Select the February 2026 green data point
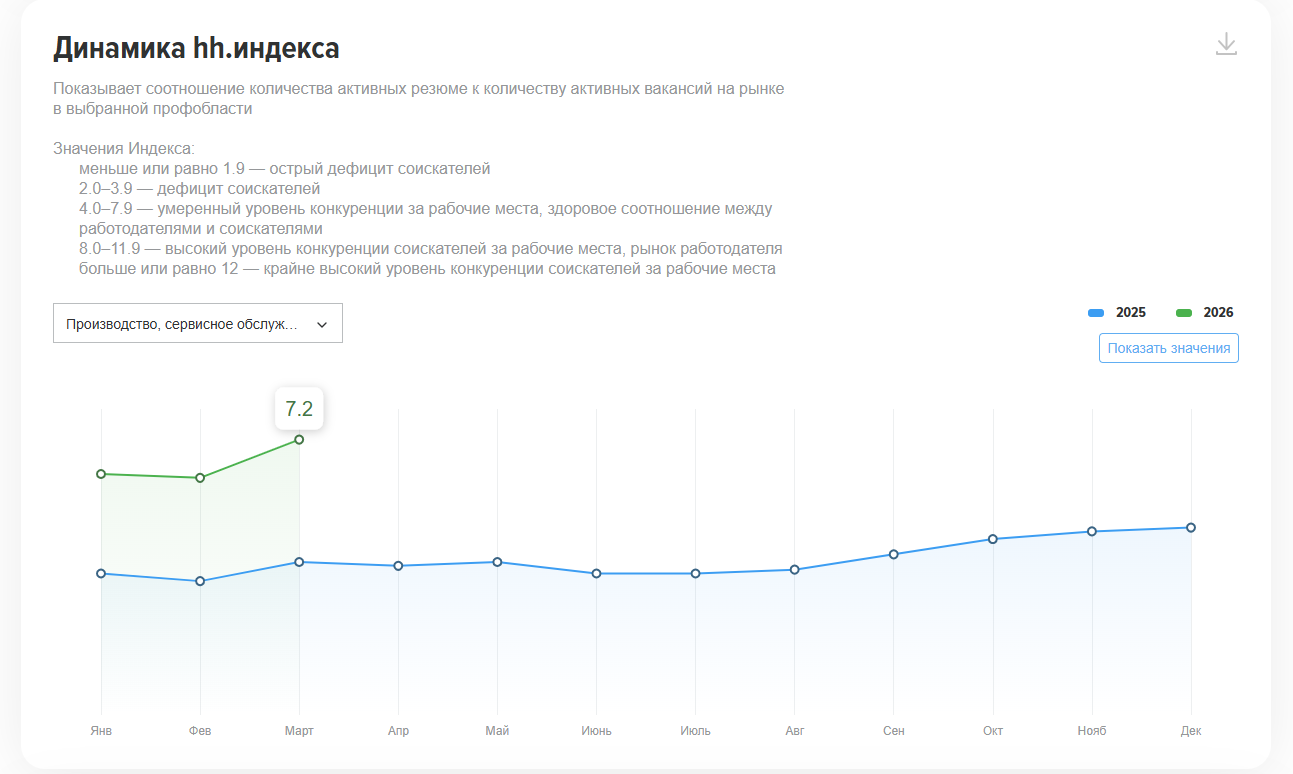Viewport: 1293px width, 774px height. pyautogui.click(x=200, y=478)
